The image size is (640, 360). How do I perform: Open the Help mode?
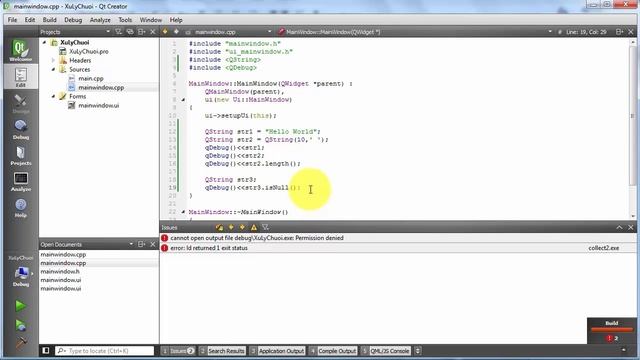20,208
